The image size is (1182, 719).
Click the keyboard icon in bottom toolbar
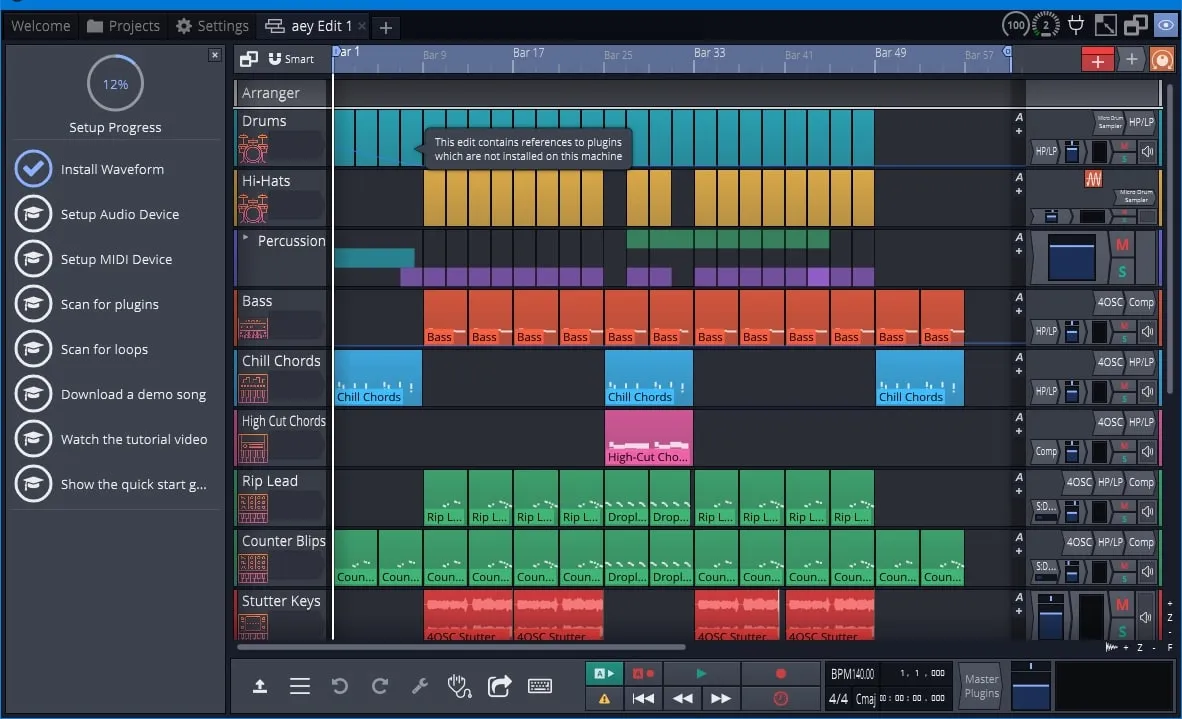click(x=540, y=686)
